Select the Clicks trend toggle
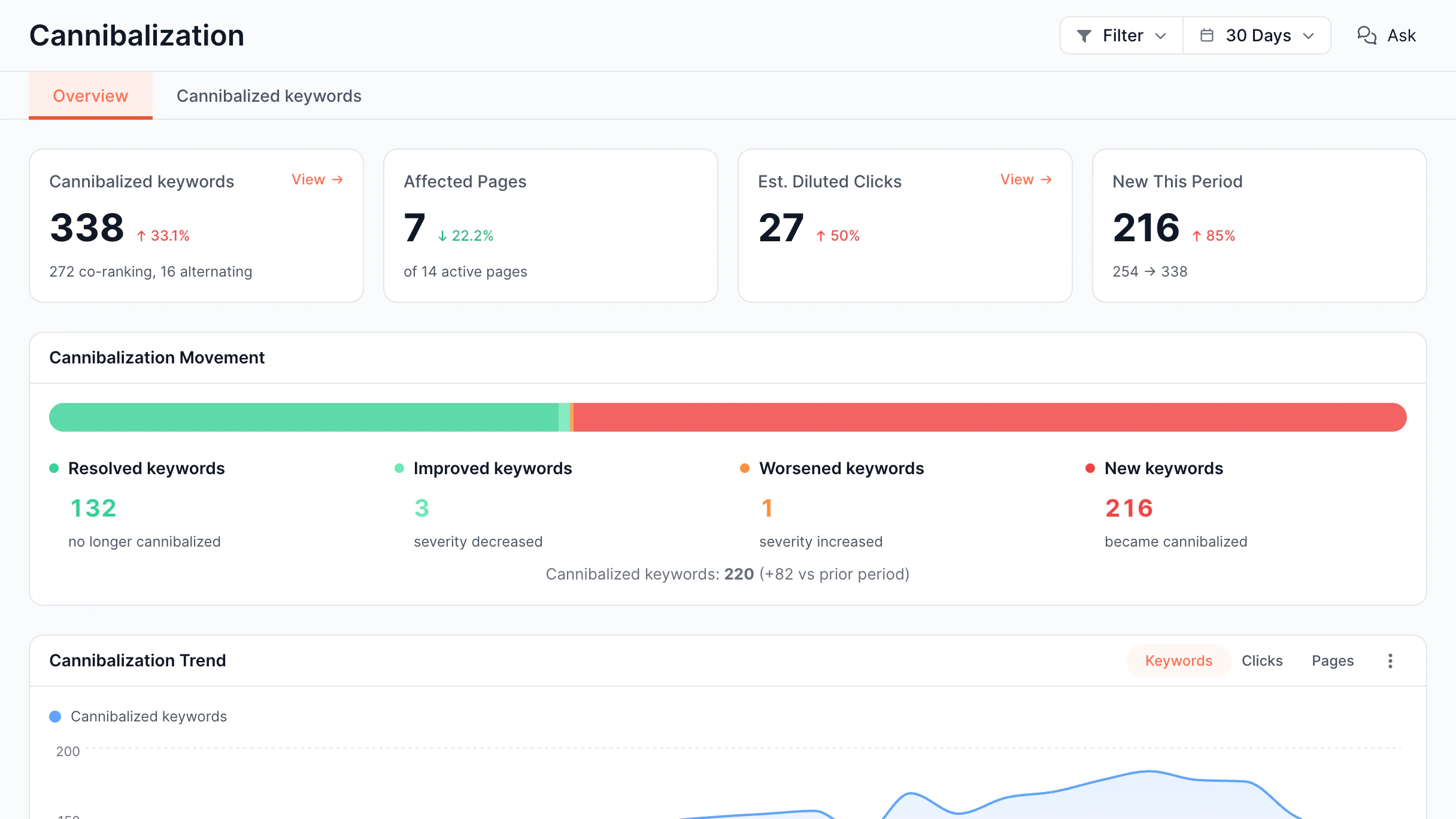 (1262, 660)
